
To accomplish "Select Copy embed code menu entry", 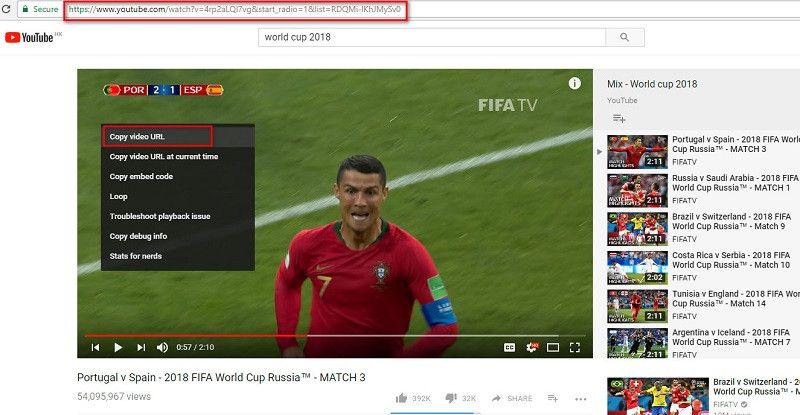I will tap(178, 177).
